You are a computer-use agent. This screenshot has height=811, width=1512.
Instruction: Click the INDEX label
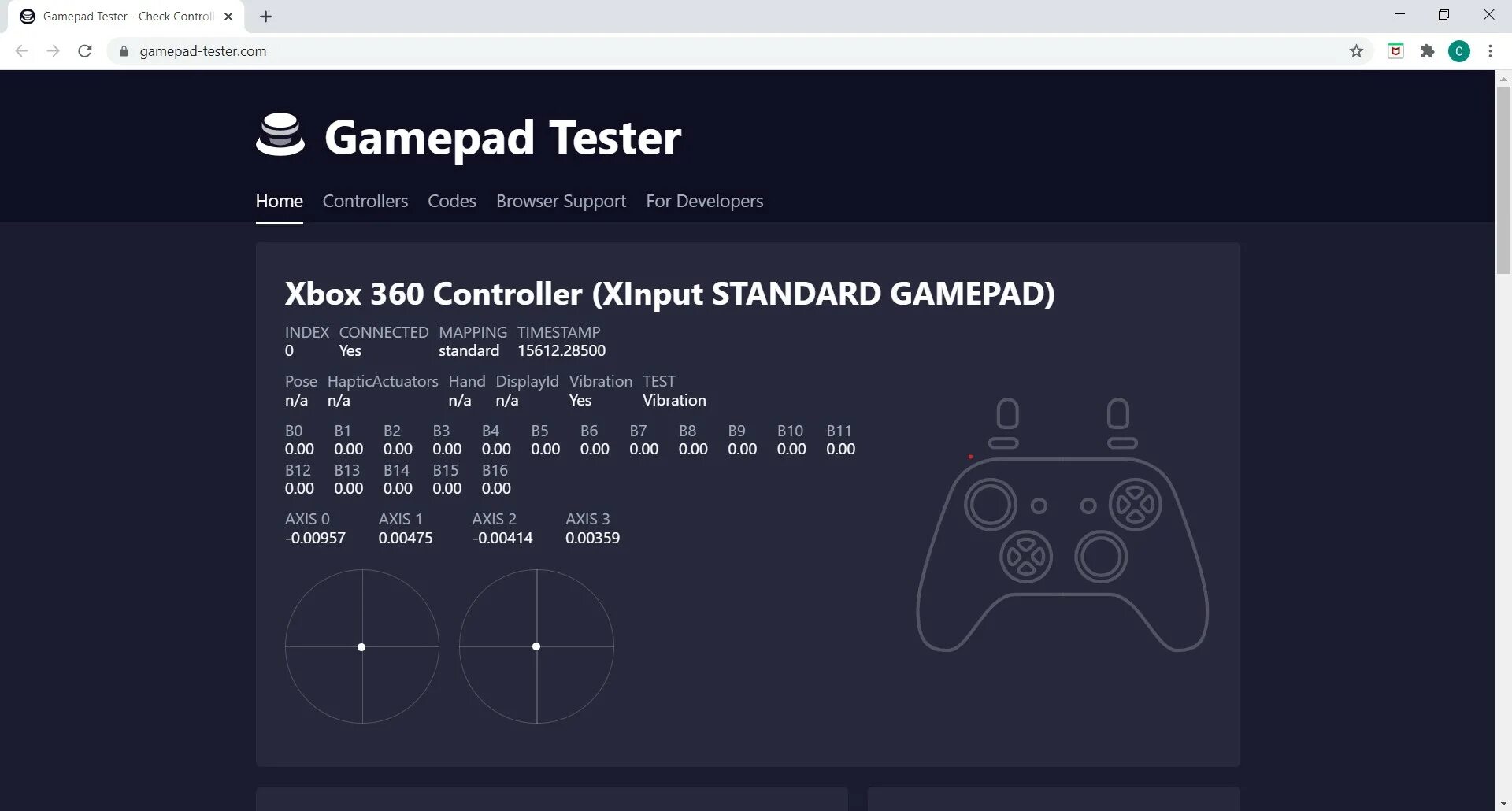click(307, 332)
